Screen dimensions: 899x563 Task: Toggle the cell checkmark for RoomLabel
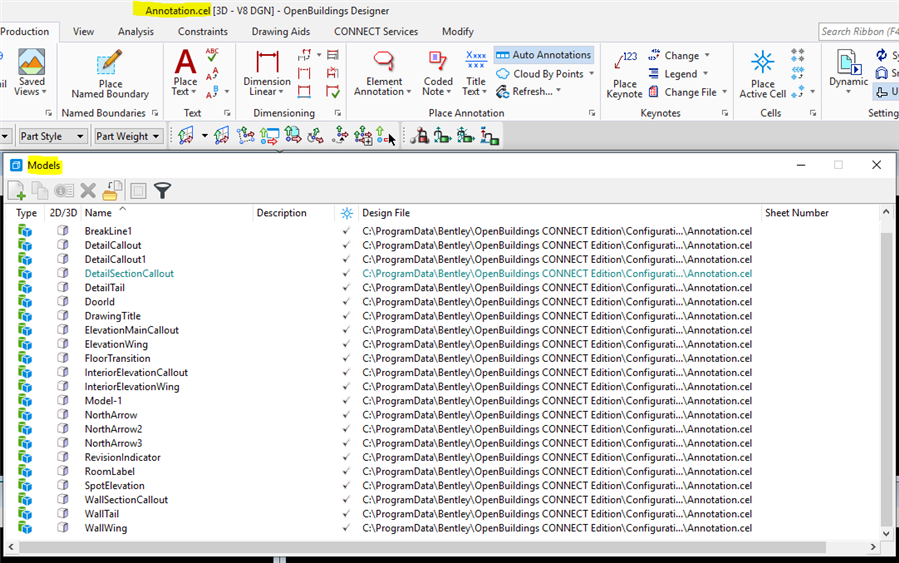point(346,471)
